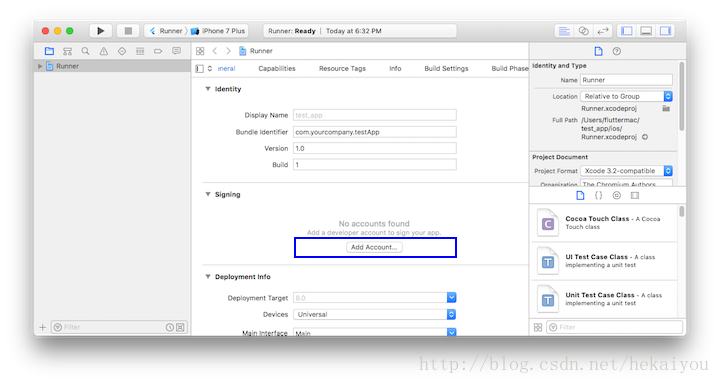Viewport: 720px width, 384px height.
Task: Open the issue navigator warning icon
Action: [104, 51]
